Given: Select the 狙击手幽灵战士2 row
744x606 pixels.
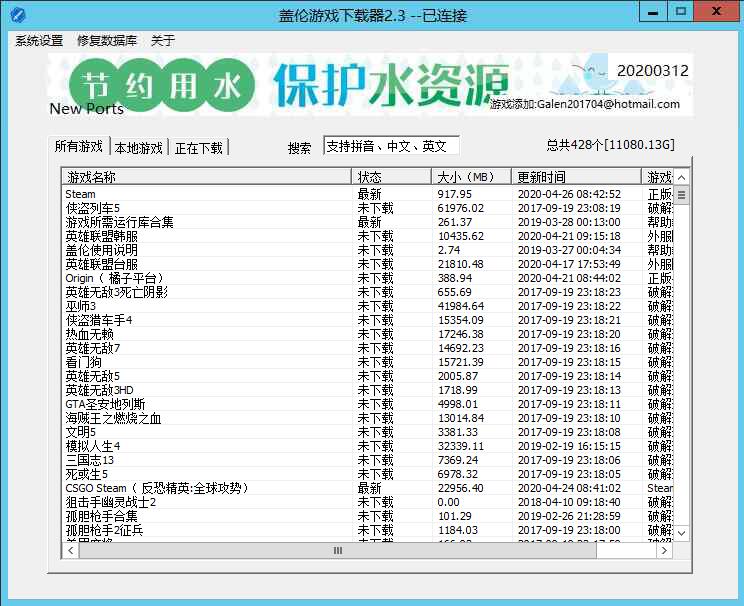Looking at the screenshot, I should click(x=368, y=502).
